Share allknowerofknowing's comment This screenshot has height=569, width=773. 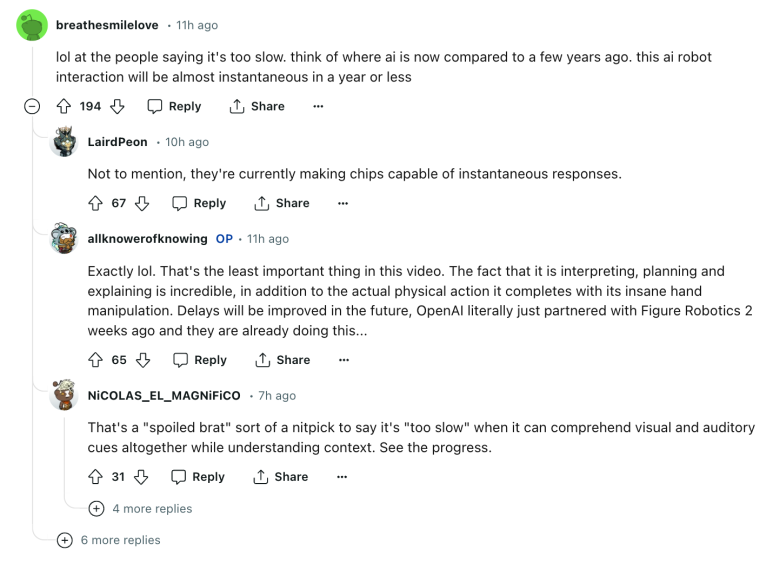(x=282, y=360)
